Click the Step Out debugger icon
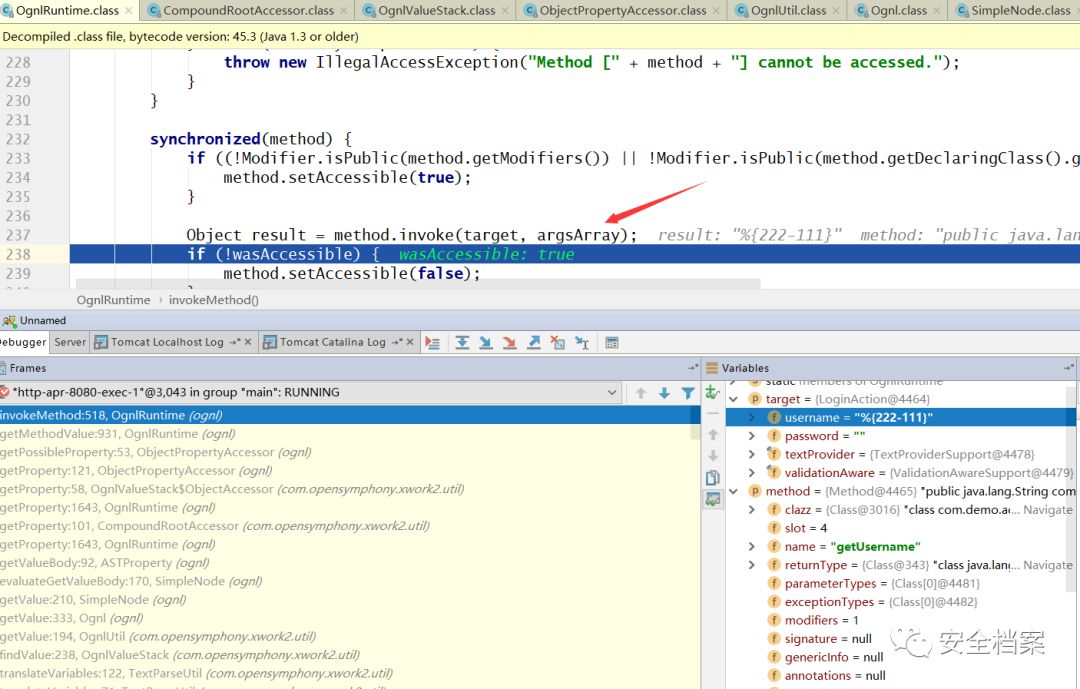 point(534,342)
